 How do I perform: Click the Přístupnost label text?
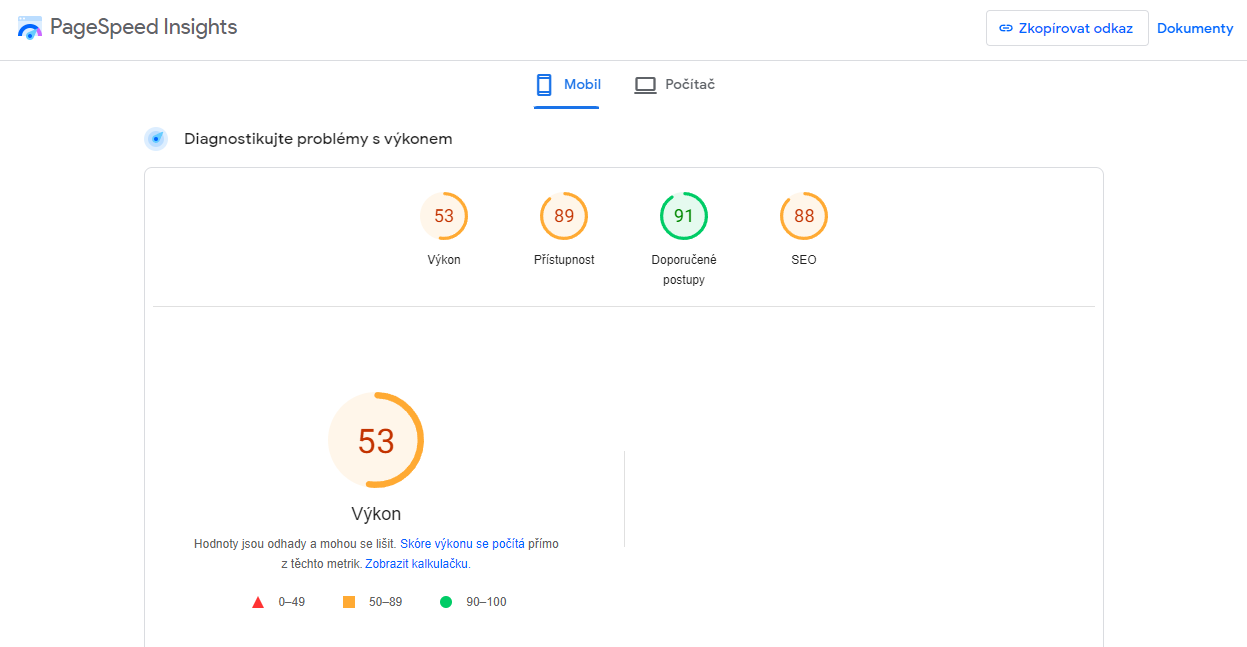(564, 260)
